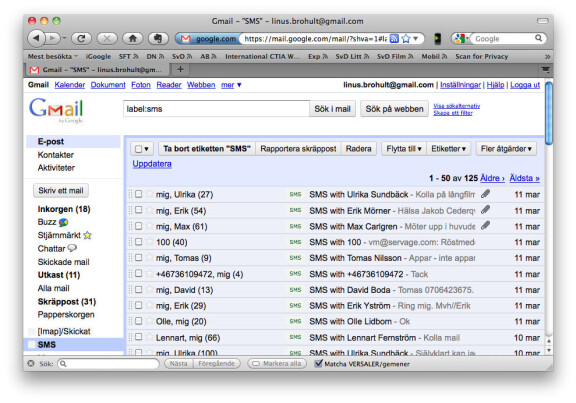Click the star icon next to Stjärnmärkt

87,235
